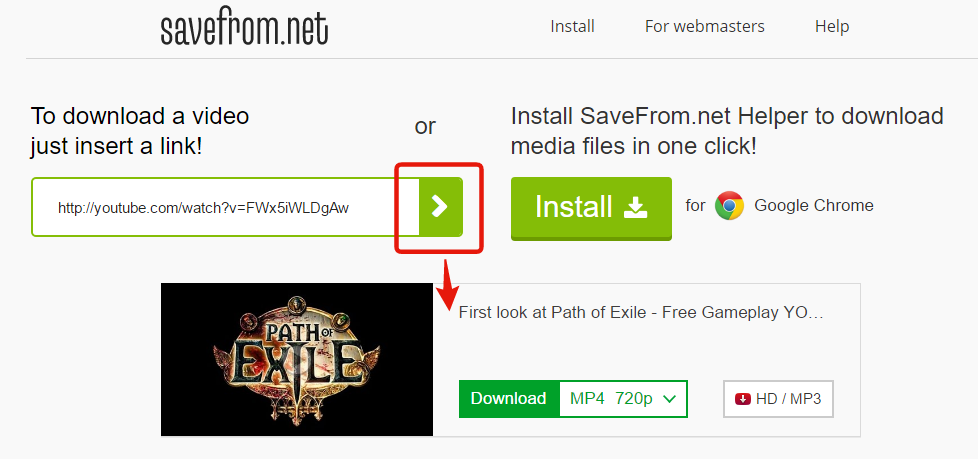Open the Install page from top navigation
Image resolution: width=978 pixels, height=459 pixels.
(x=572, y=26)
